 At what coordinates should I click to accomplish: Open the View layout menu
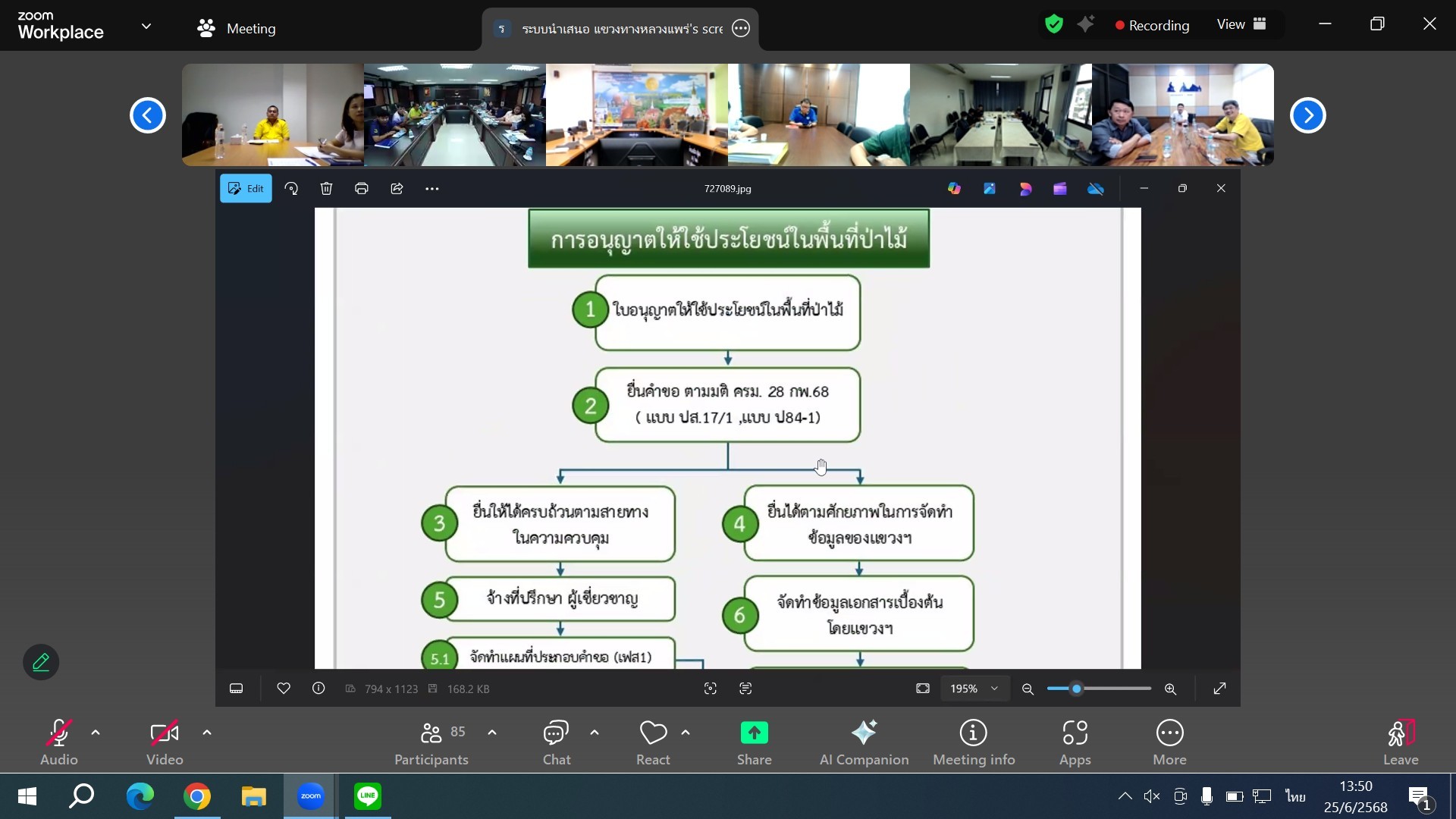coord(1241,24)
